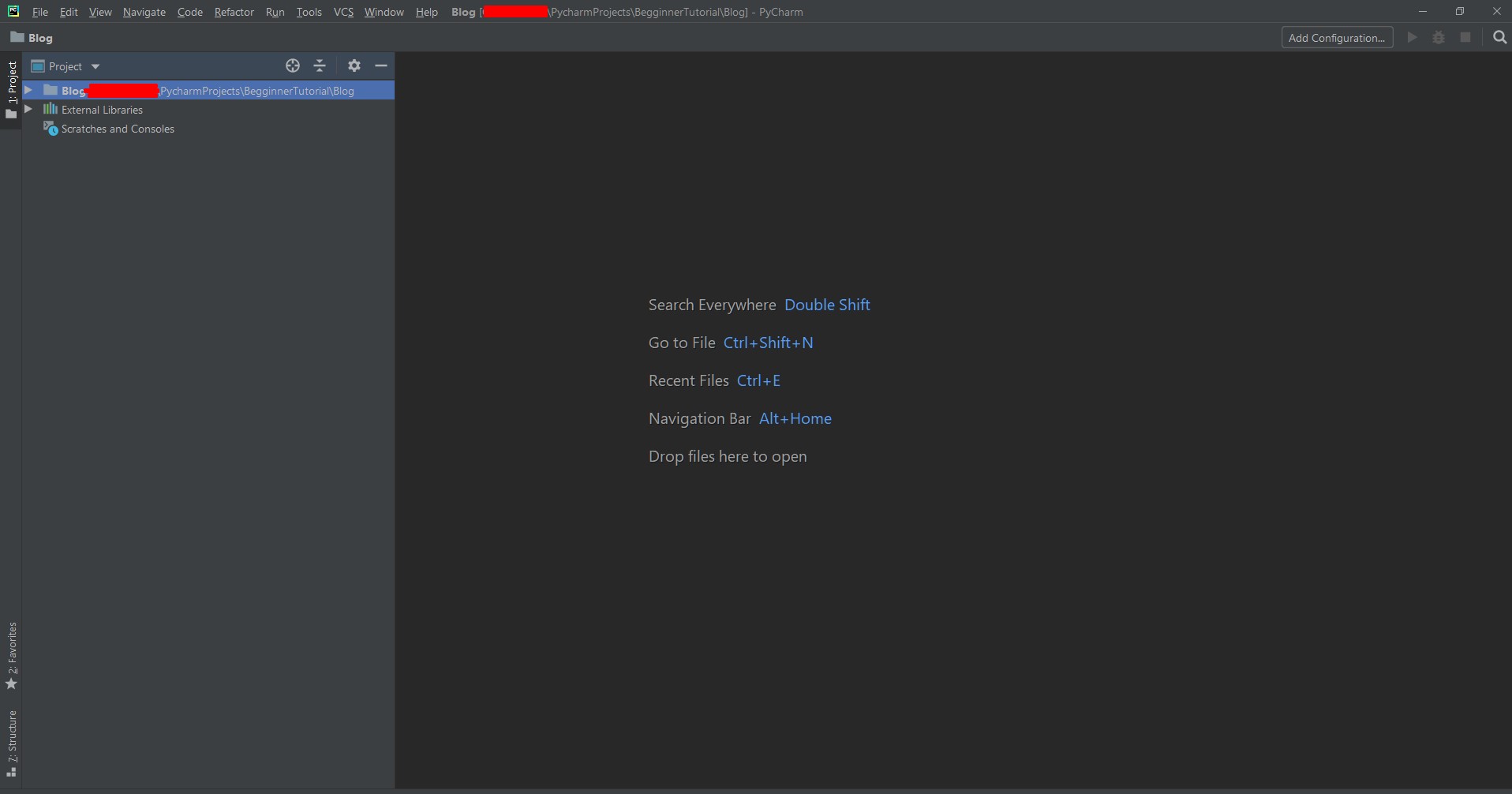The height and width of the screenshot is (794, 1512).
Task: Expand the External Libraries node
Action: 28,110
